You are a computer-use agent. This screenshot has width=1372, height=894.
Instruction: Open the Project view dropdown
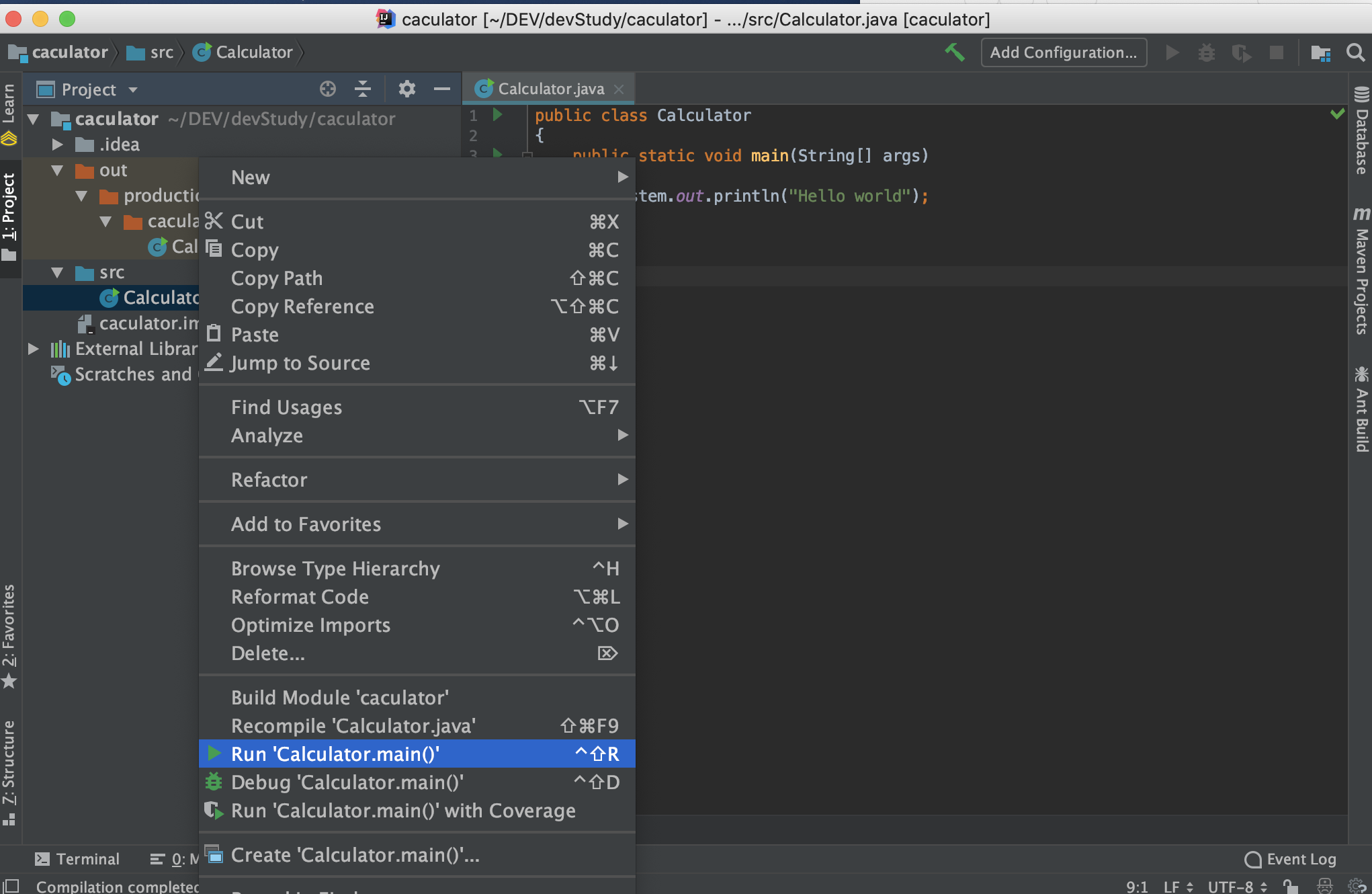133,89
